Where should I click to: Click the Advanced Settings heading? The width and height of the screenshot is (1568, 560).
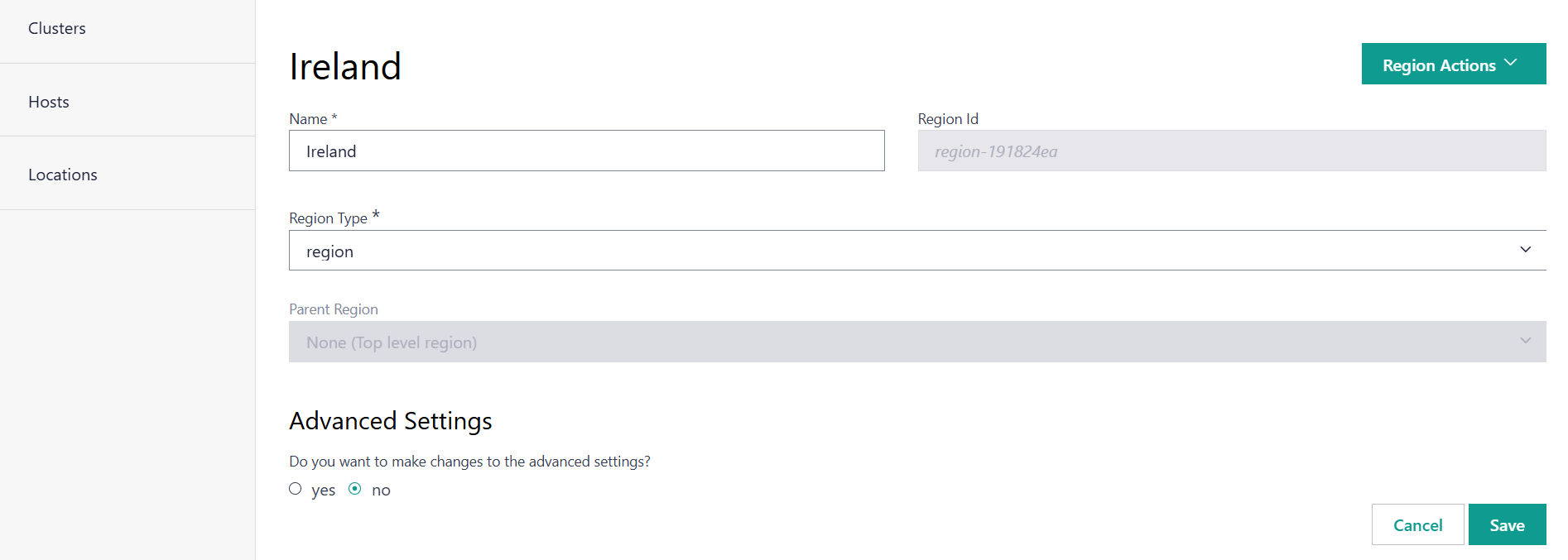(x=391, y=421)
